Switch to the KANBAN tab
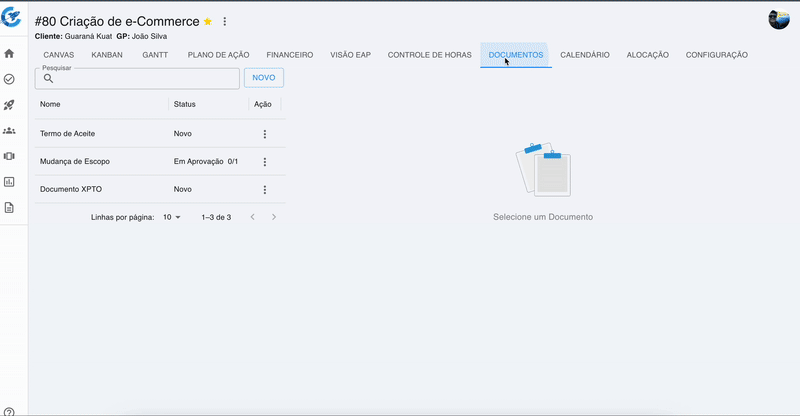The image size is (800, 416). (x=107, y=55)
